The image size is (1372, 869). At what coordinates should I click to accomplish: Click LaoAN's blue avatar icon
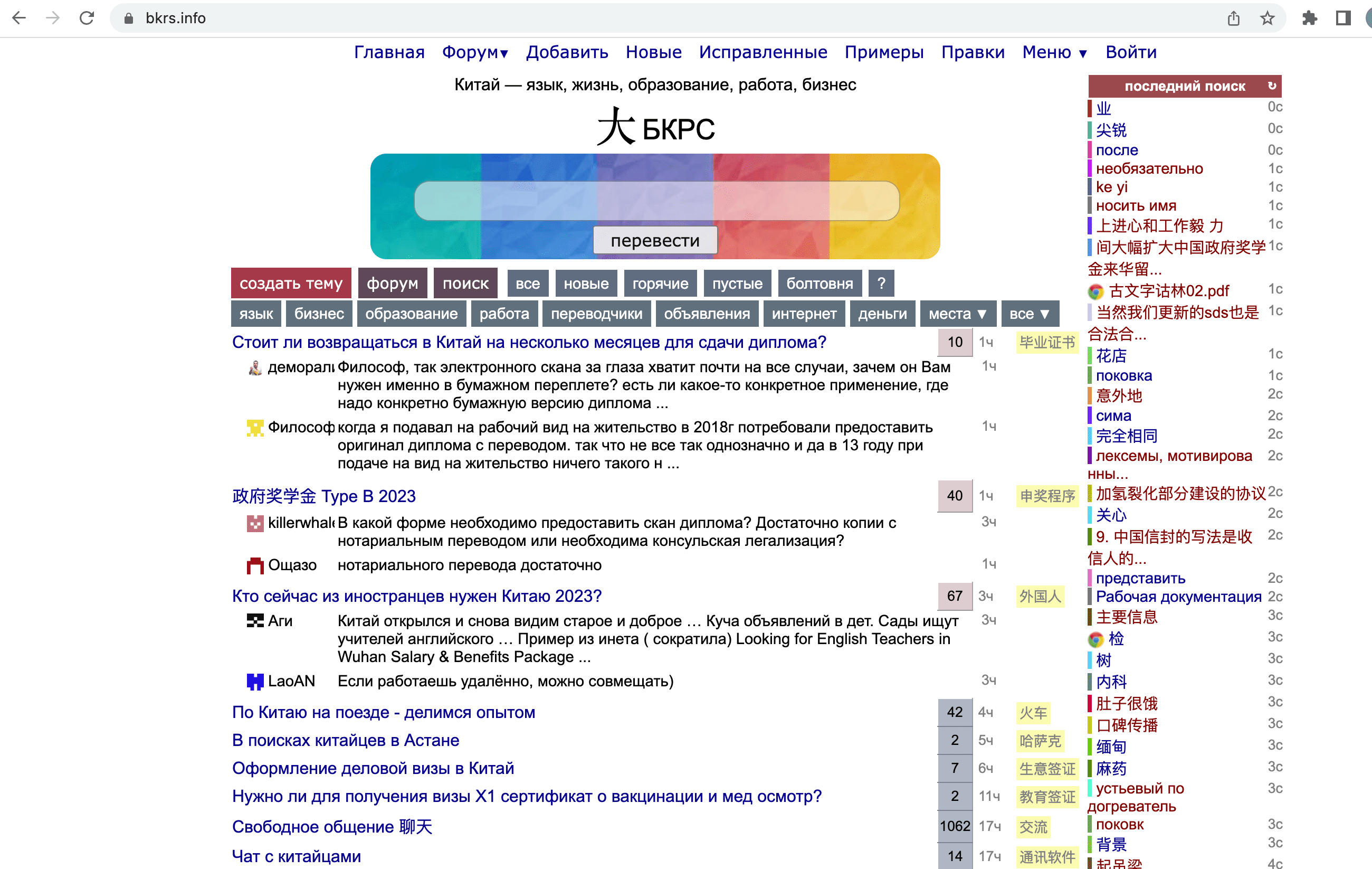tap(255, 681)
